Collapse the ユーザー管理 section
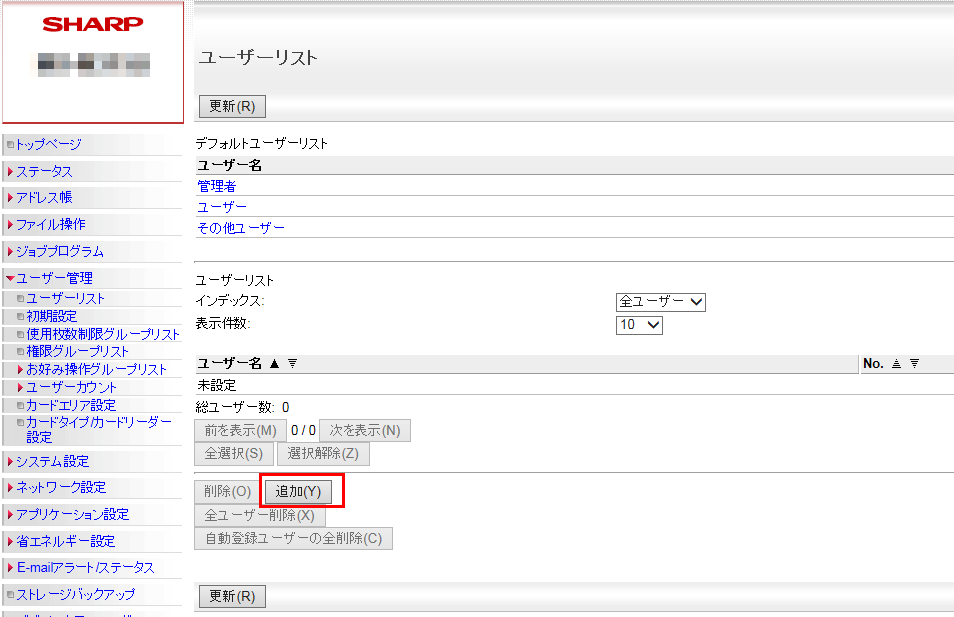Screen dimensions: 954x617 point(10,279)
